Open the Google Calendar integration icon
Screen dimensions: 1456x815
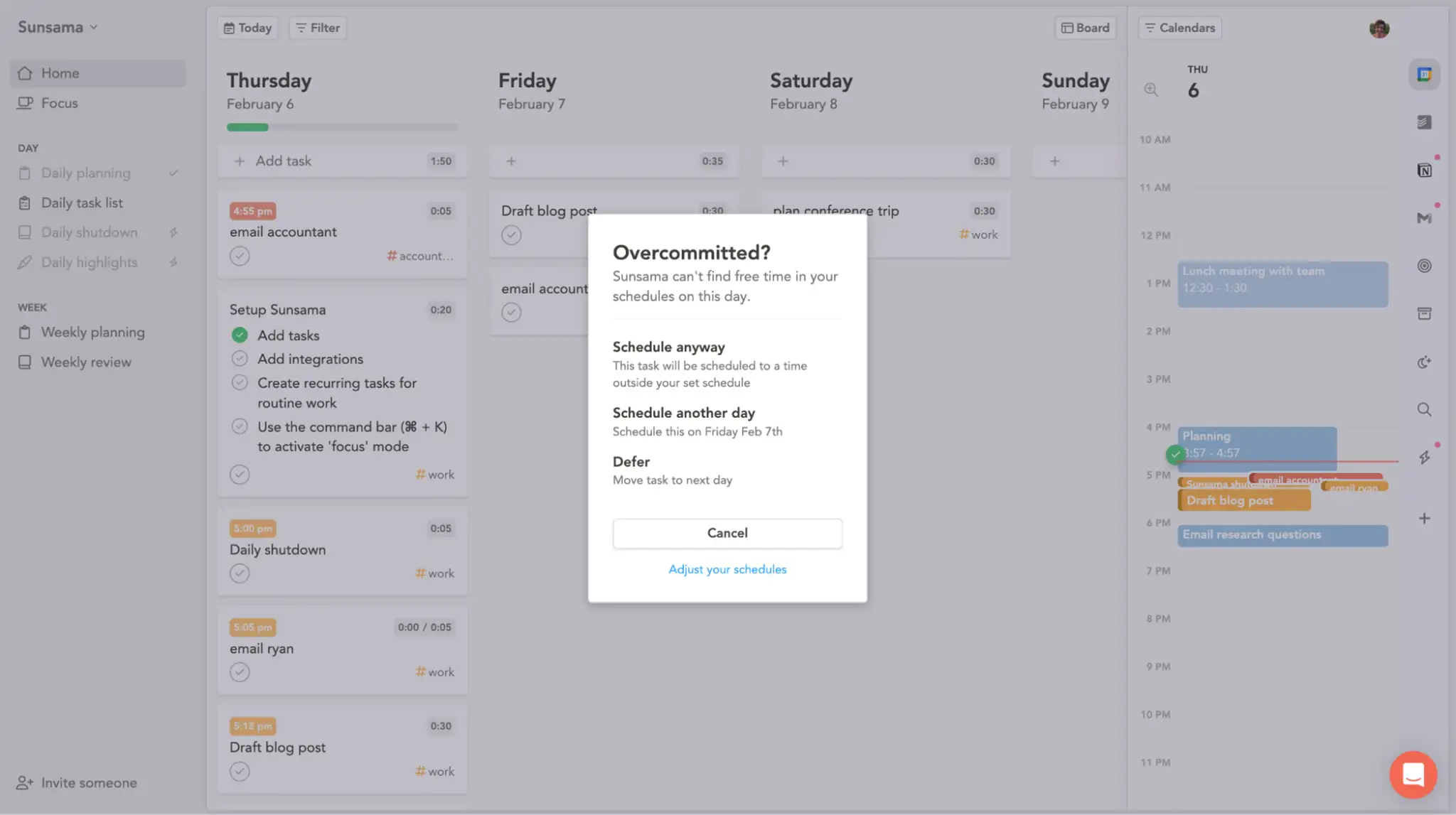(x=1424, y=75)
